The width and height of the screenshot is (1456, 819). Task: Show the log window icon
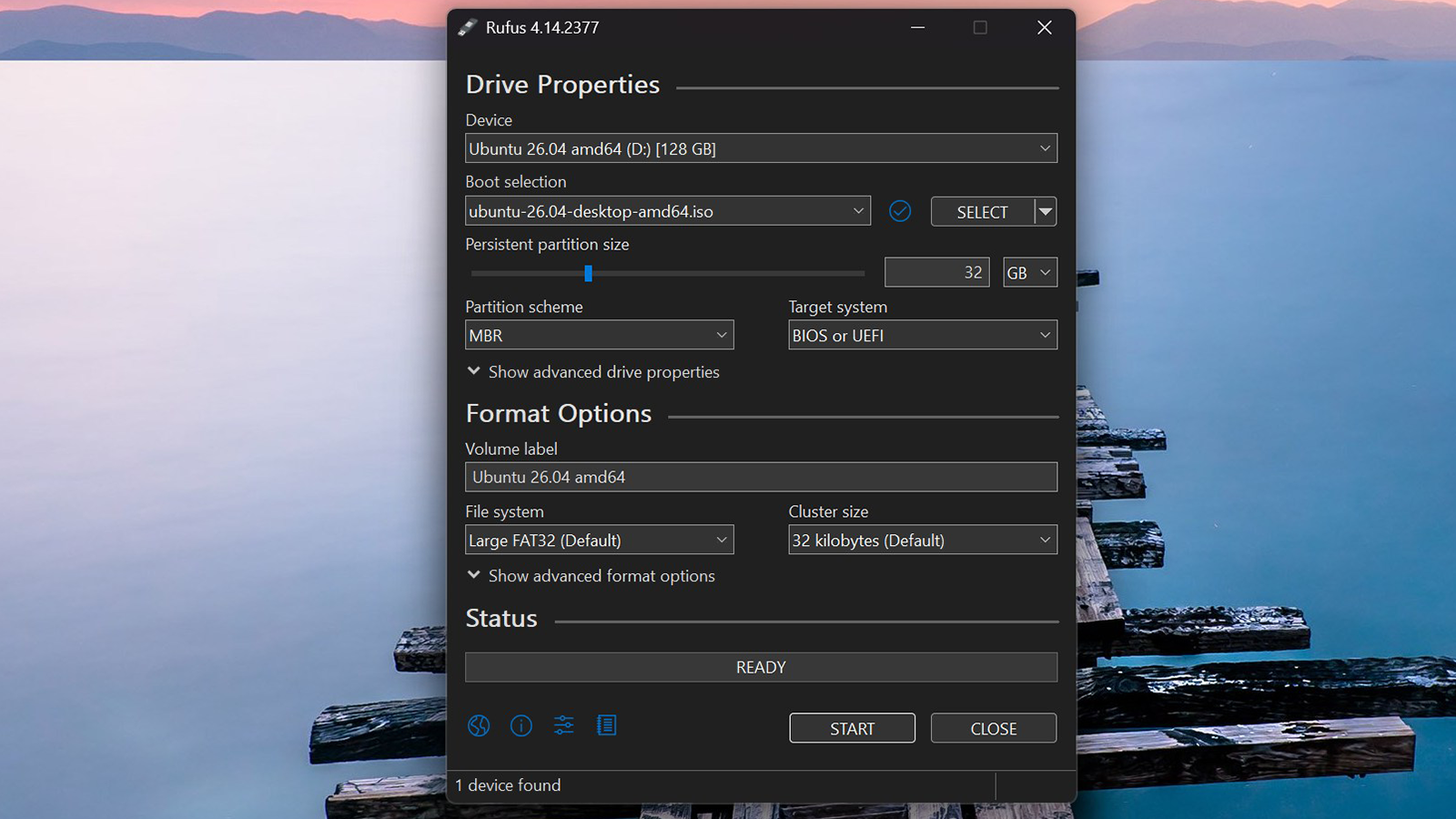click(606, 725)
